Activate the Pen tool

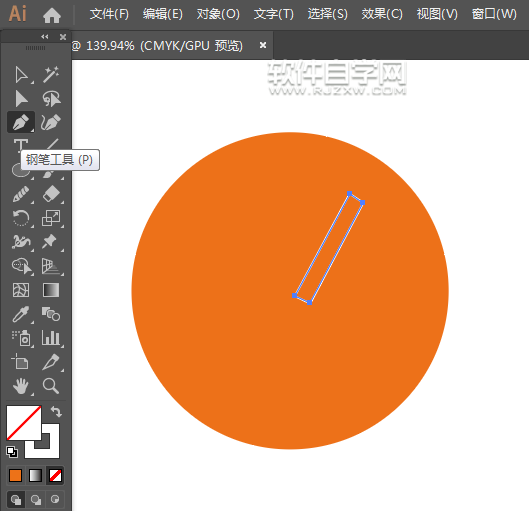pos(21,122)
